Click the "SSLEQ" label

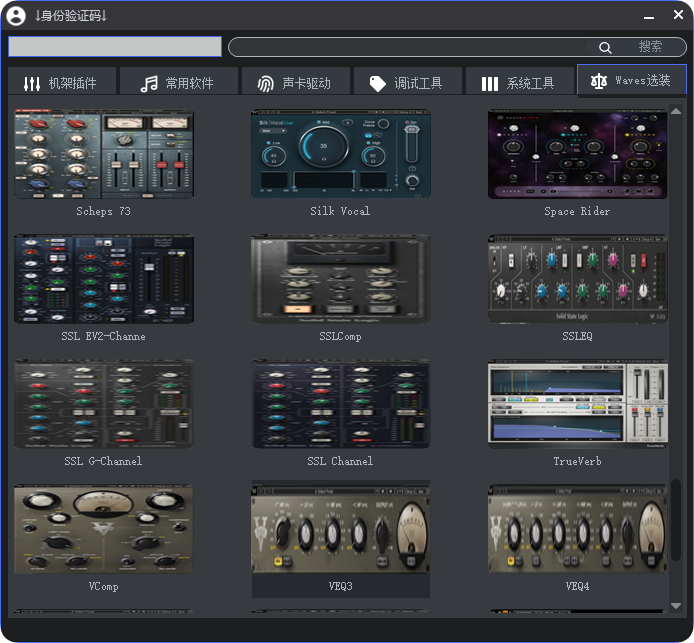(x=577, y=336)
